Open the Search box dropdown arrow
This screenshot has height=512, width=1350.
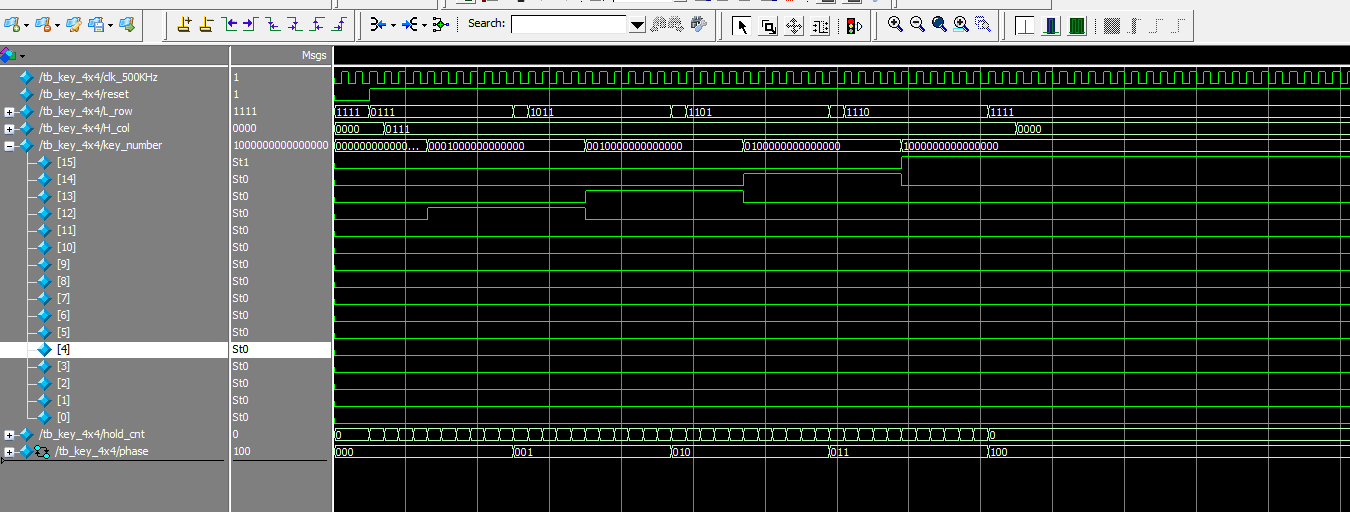coord(637,25)
